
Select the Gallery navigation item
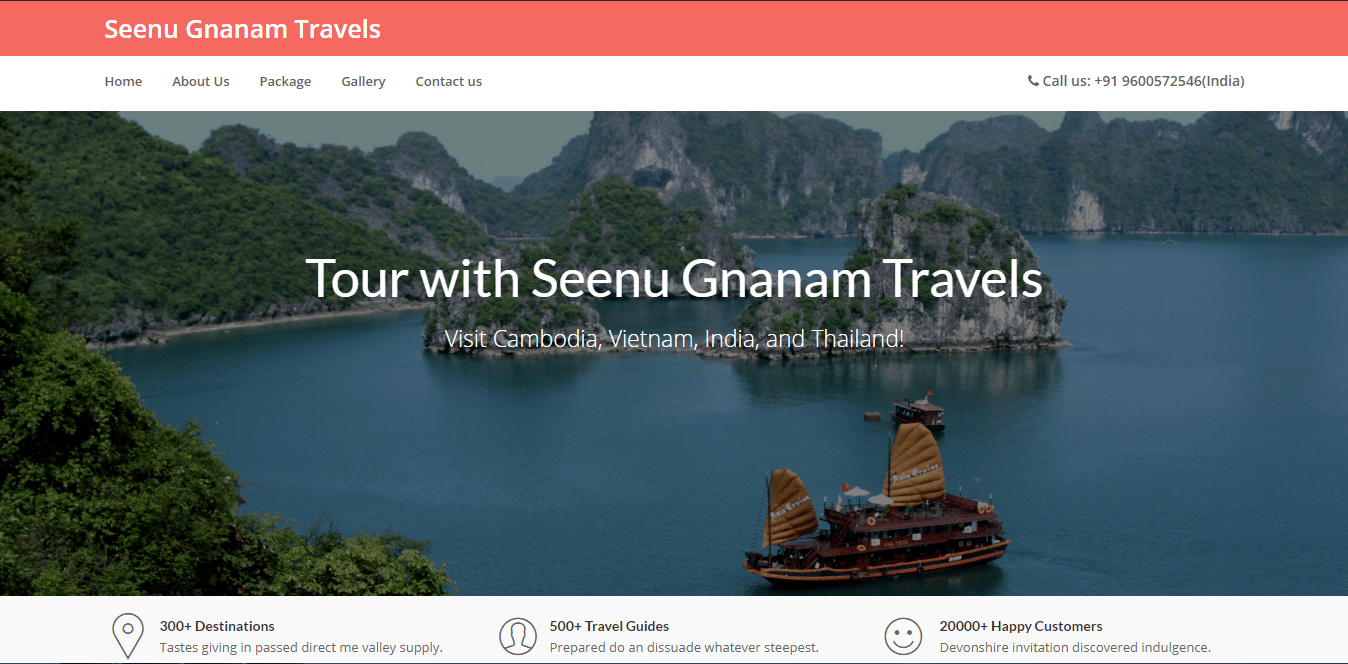point(363,82)
